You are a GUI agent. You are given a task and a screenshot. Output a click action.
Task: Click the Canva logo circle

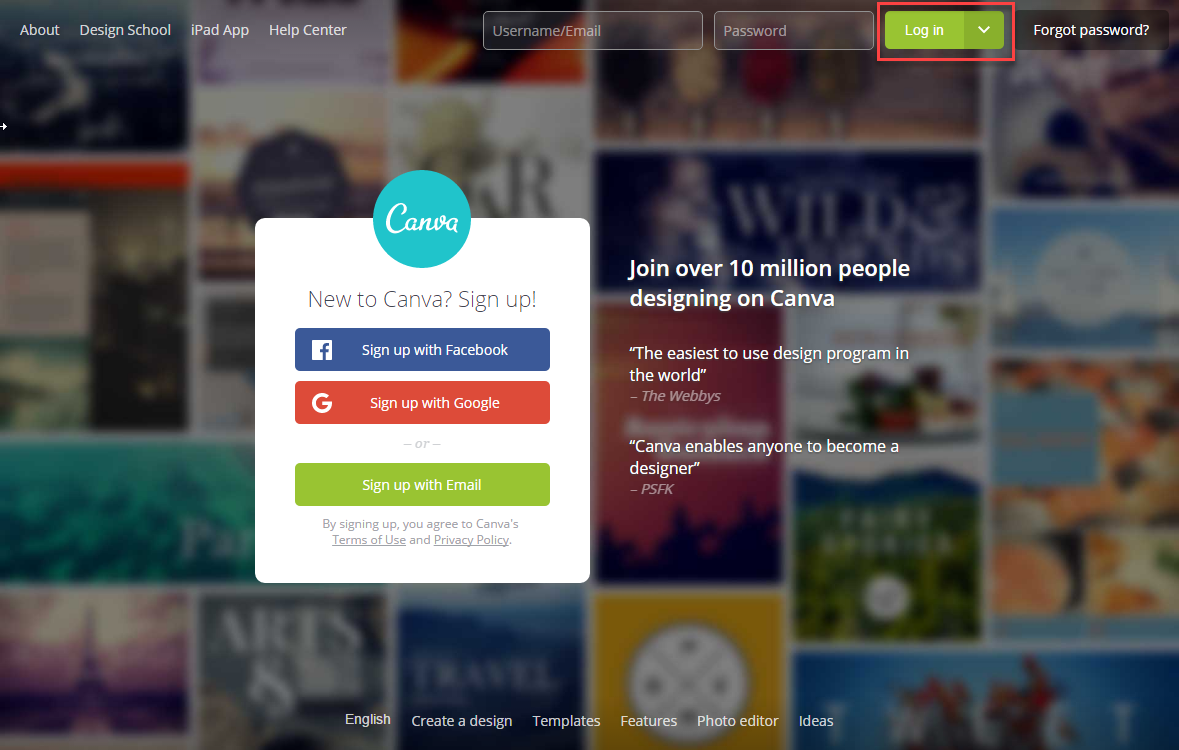point(422,219)
